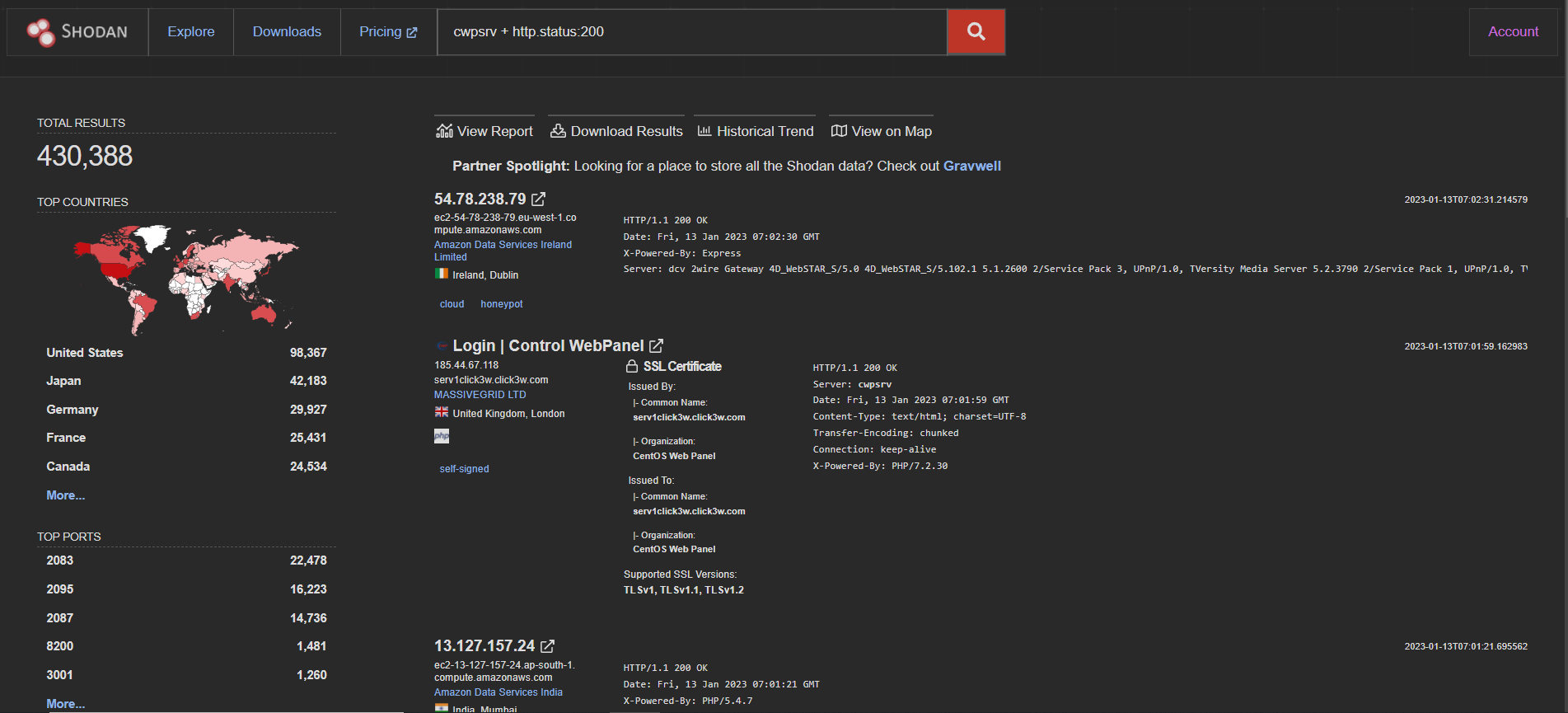Click View Report
The width and height of the screenshot is (1568, 713).
click(484, 131)
